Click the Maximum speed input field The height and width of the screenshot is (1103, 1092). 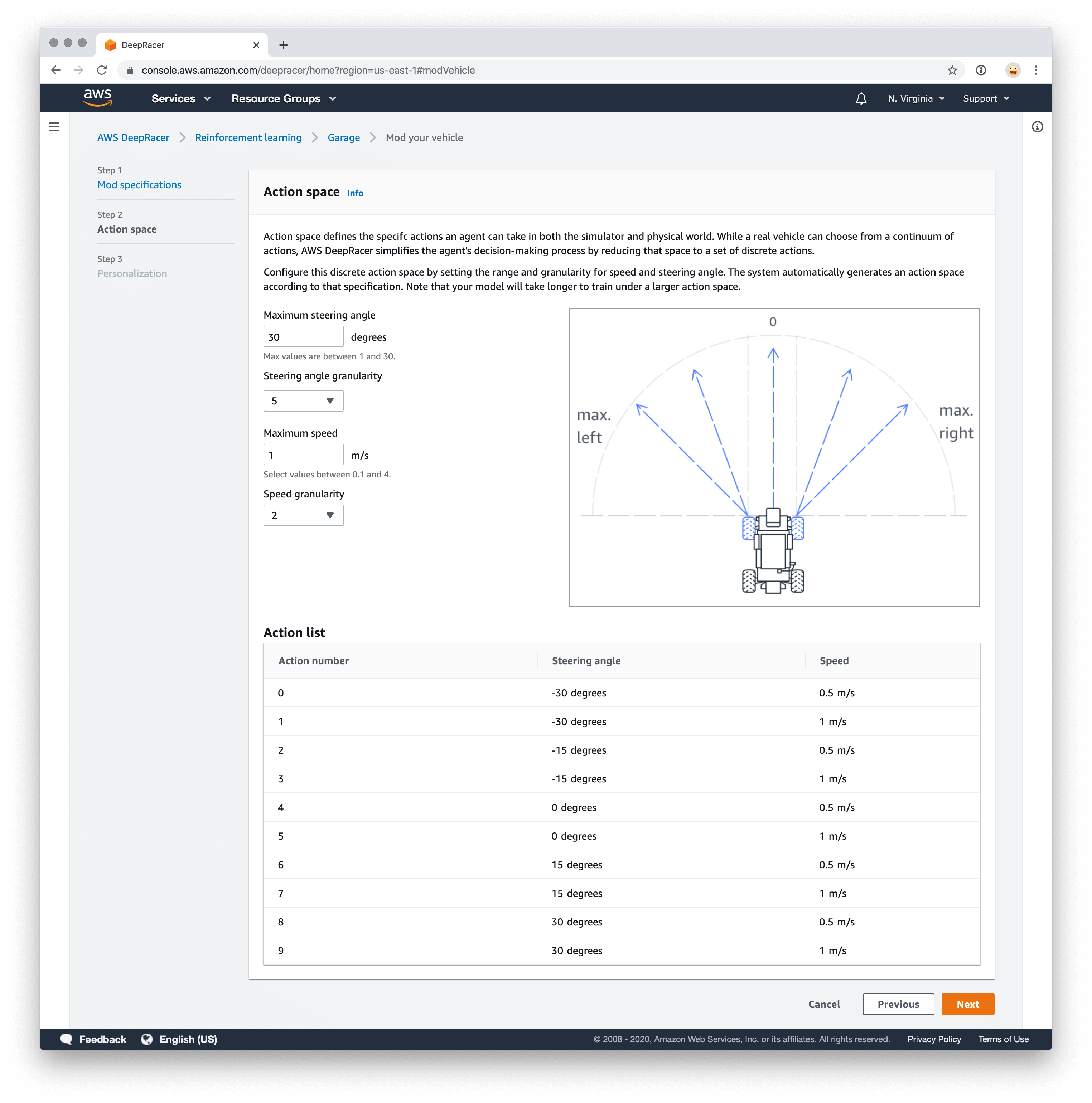click(303, 455)
